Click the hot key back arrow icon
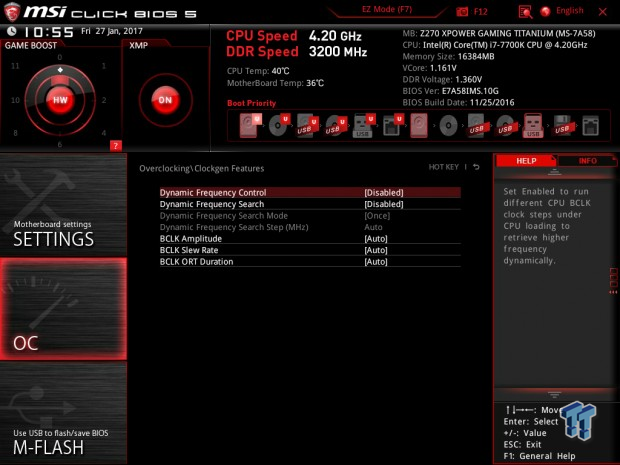Screen dimensions: 620x465 coord(476,167)
